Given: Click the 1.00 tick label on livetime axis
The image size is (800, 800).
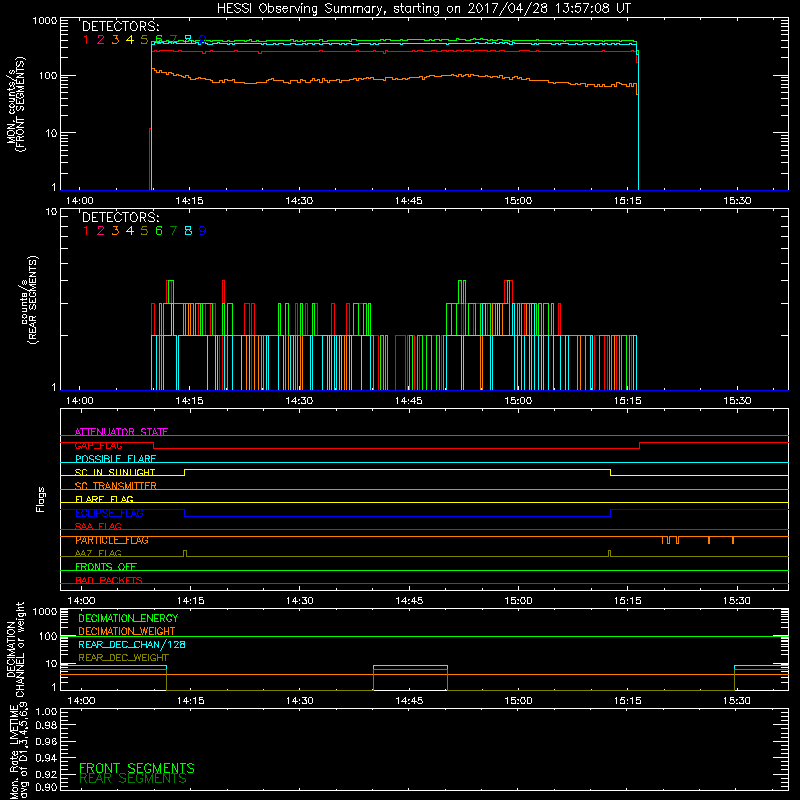Looking at the screenshot, I should (x=46, y=712).
